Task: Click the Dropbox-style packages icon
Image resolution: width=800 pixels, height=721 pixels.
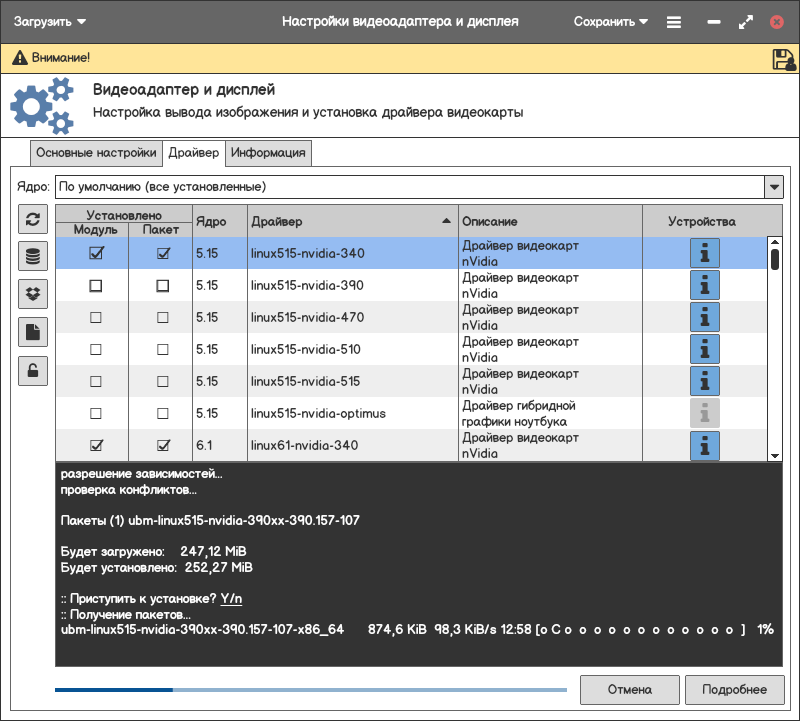Action: [x=32, y=294]
